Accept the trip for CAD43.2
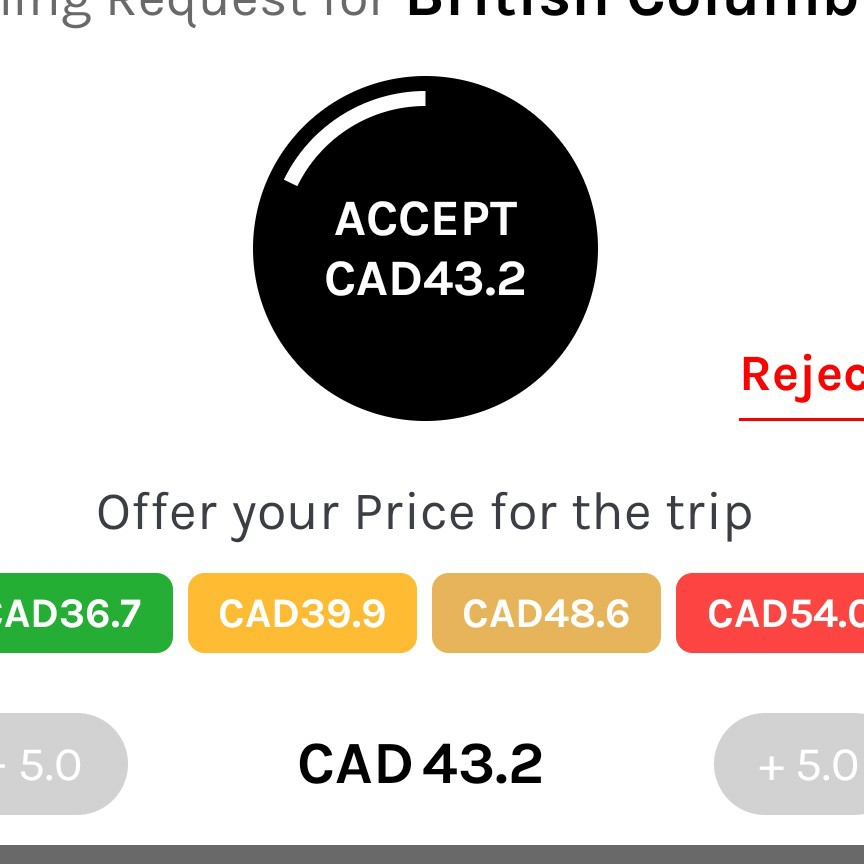Screen dimensions: 864x864 (x=425, y=249)
